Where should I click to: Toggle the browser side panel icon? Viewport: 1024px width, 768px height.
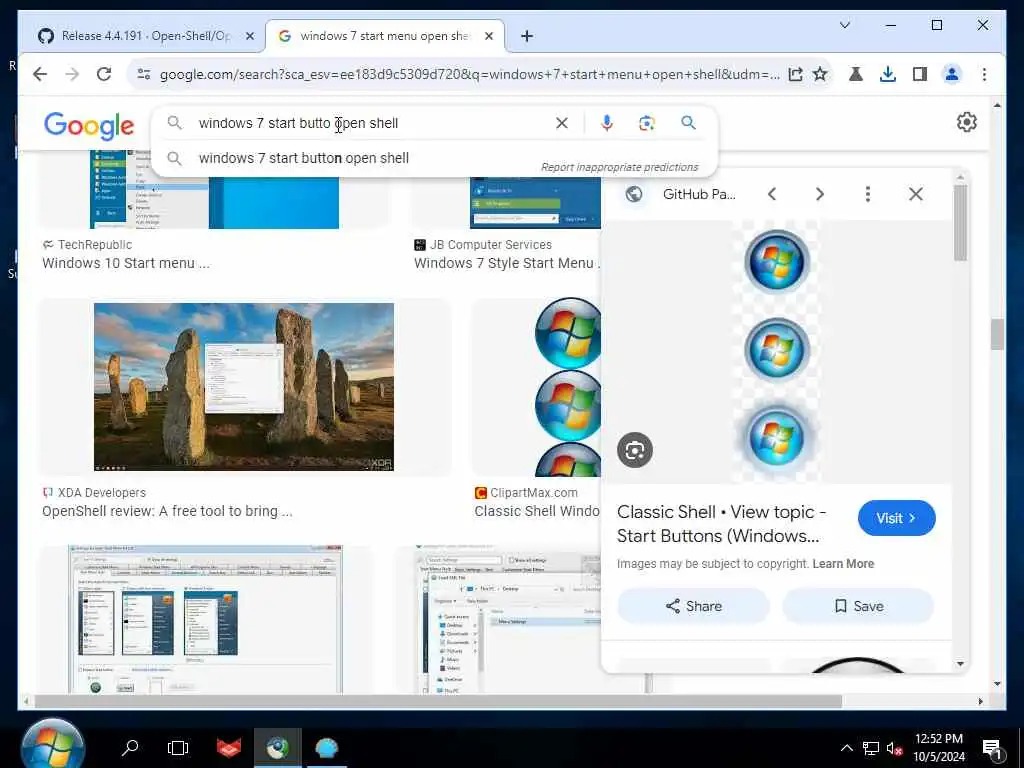click(920, 74)
